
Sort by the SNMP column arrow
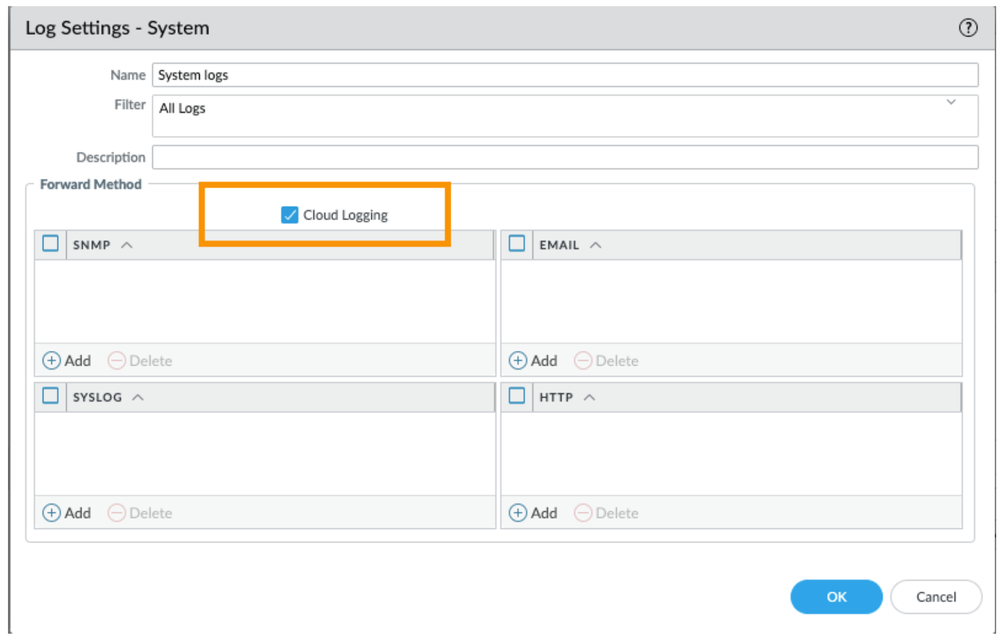[127, 245]
